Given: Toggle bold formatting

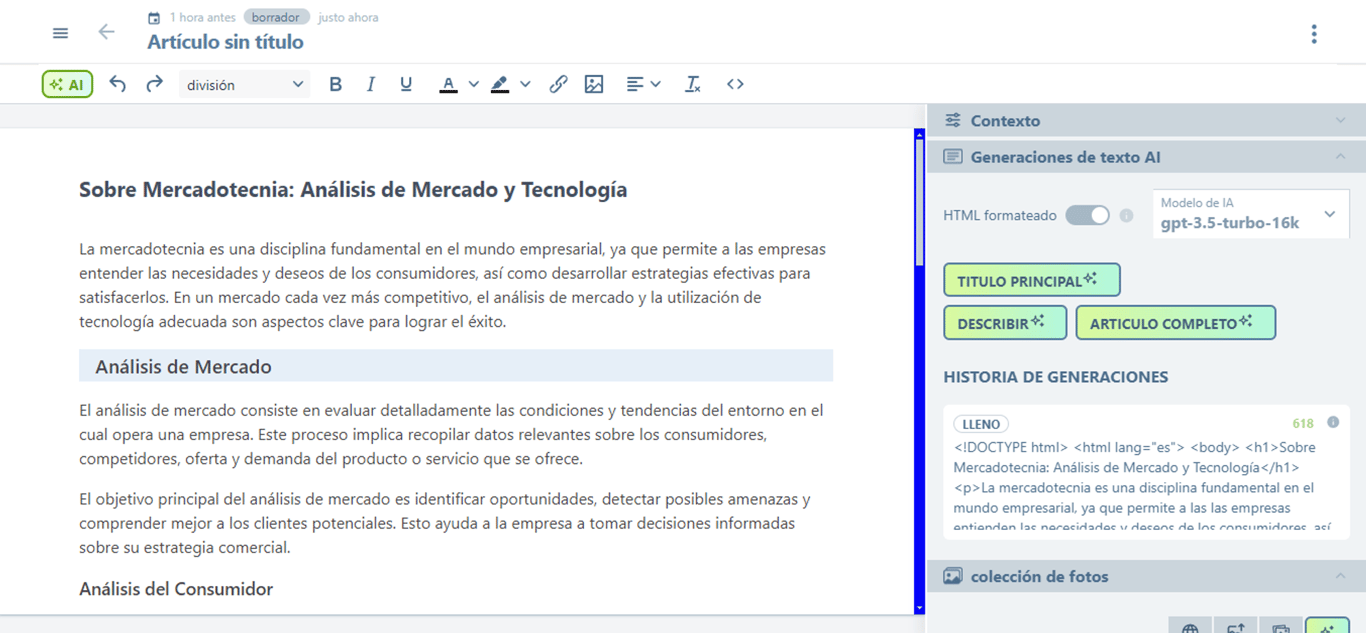Looking at the screenshot, I should 336,85.
